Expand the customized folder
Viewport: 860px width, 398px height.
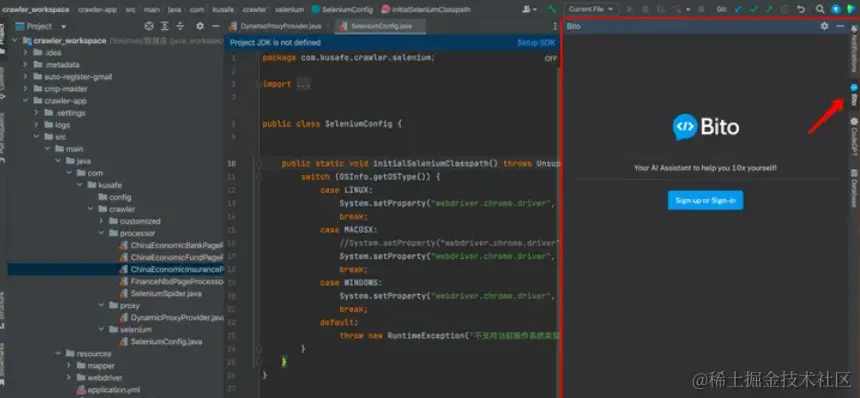point(101,221)
